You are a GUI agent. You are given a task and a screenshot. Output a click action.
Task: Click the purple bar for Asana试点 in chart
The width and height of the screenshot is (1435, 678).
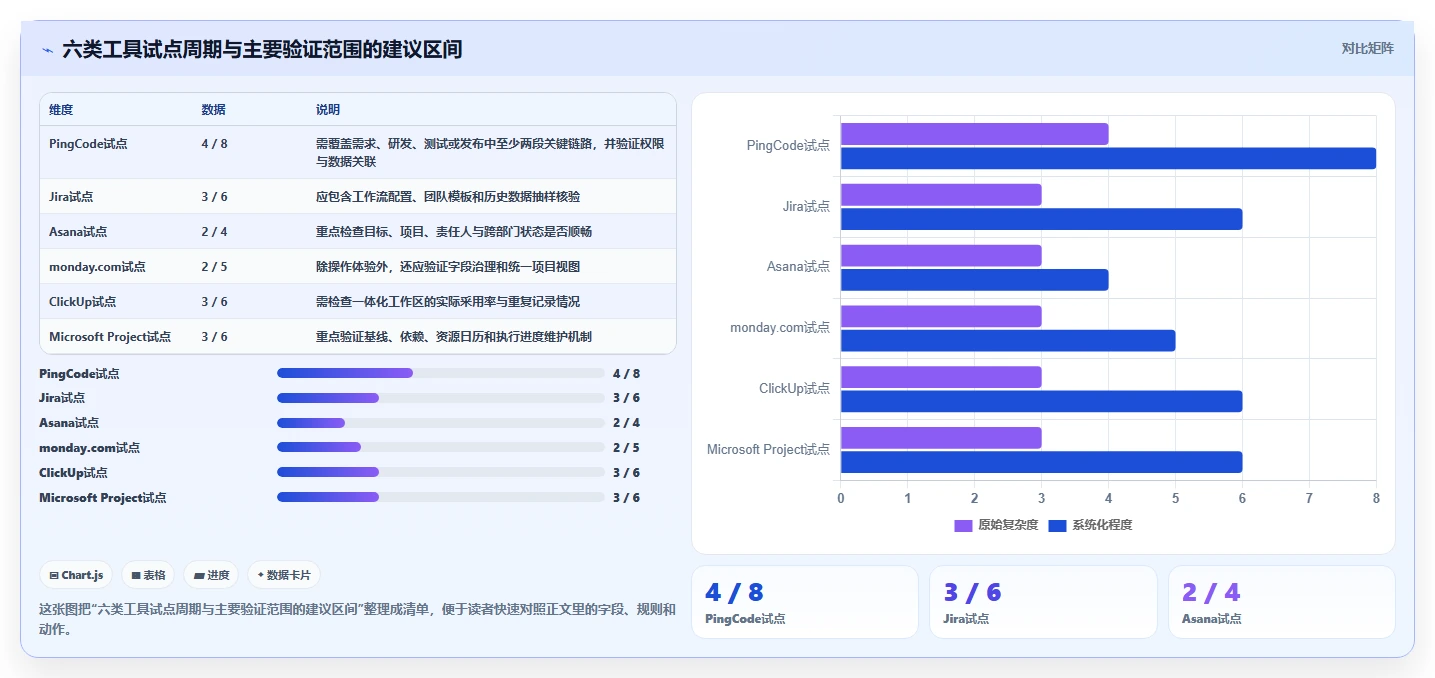coord(941,255)
